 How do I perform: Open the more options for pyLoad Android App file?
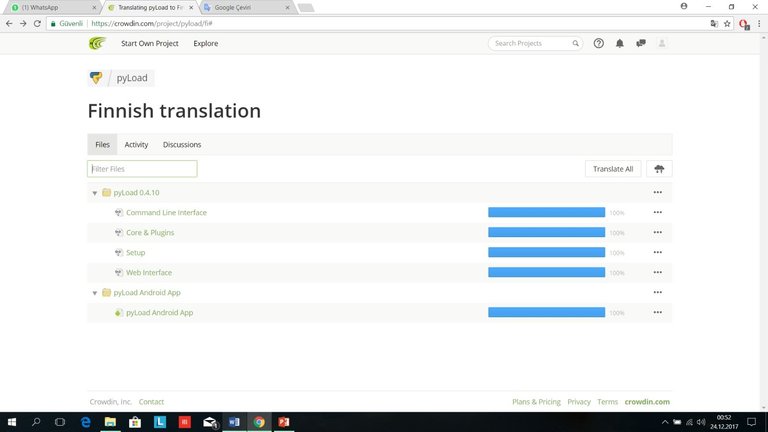658,312
